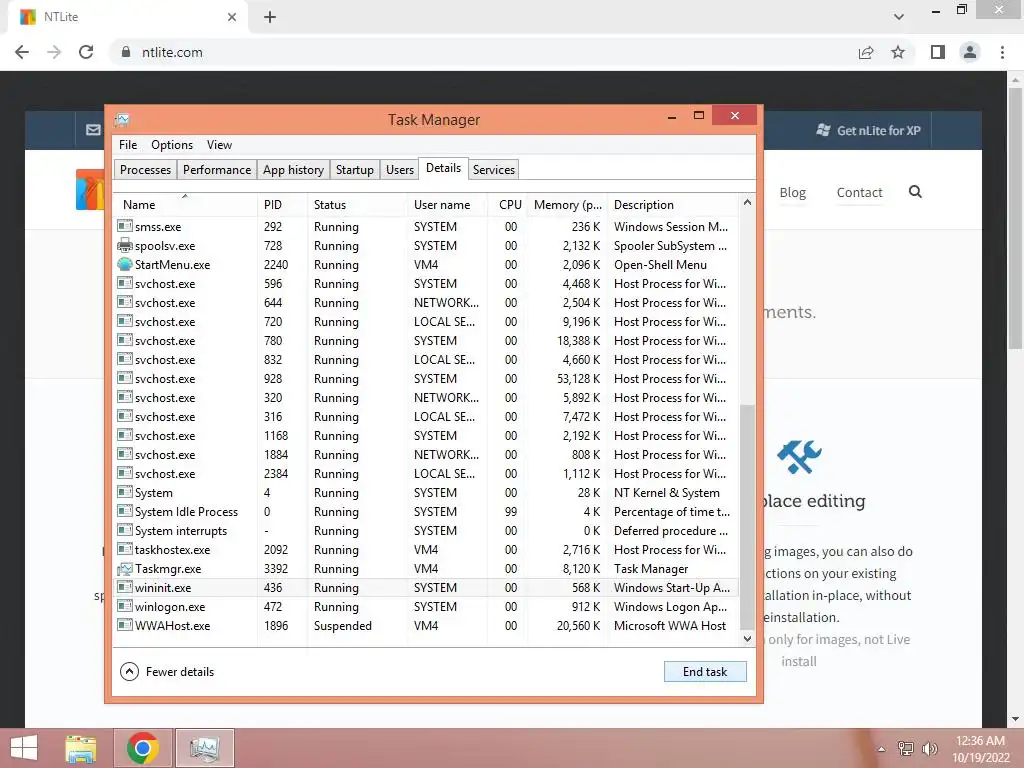Open File Explorer from the taskbar
Image resolution: width=1024 pixels, height=768 pixels.
coord(81,748)
